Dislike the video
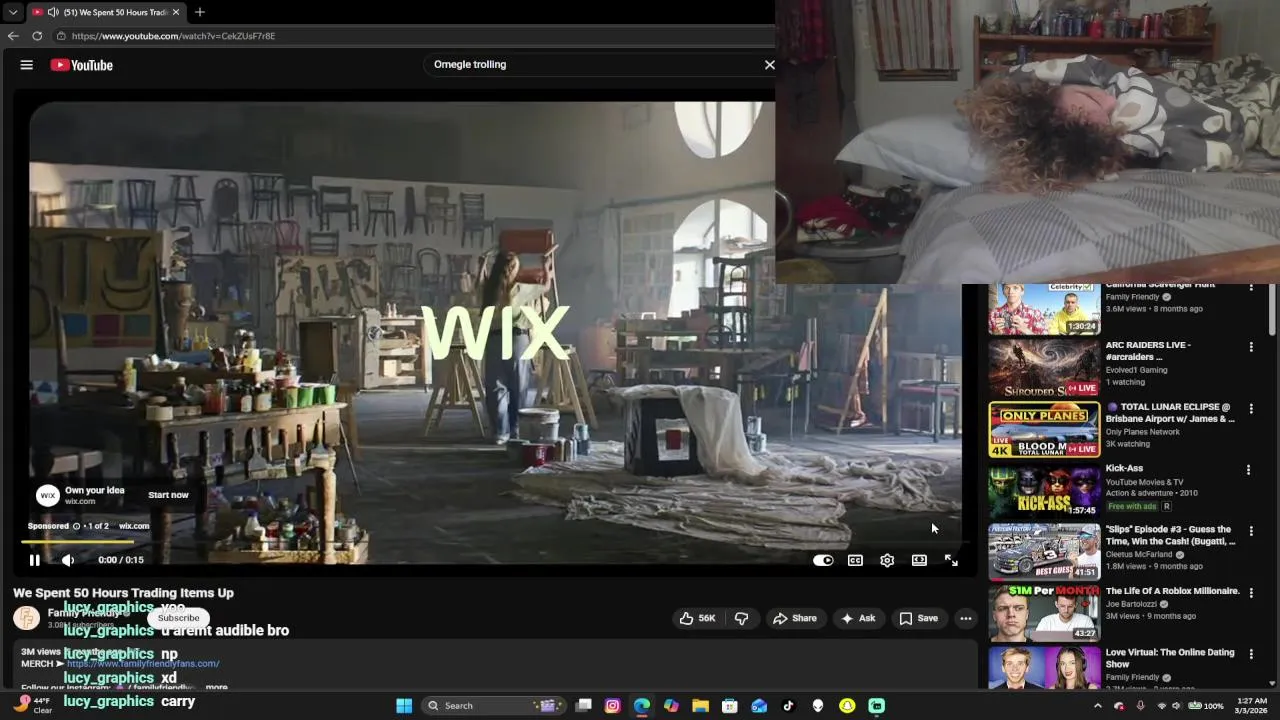 (741, 618)
